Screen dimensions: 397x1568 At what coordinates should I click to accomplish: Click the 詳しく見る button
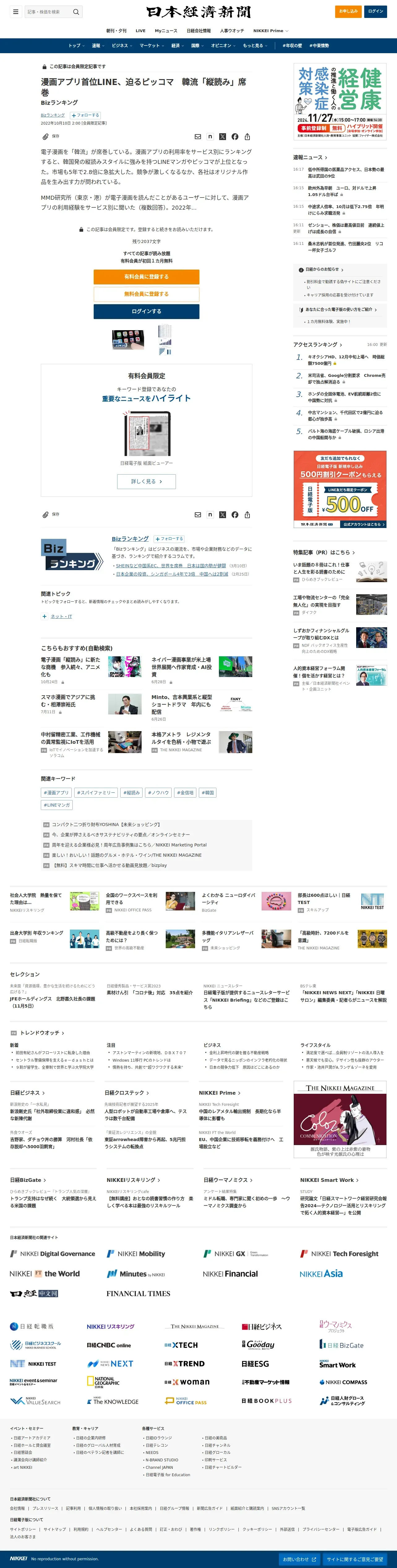pyautogui.click(x=146, y=481)
